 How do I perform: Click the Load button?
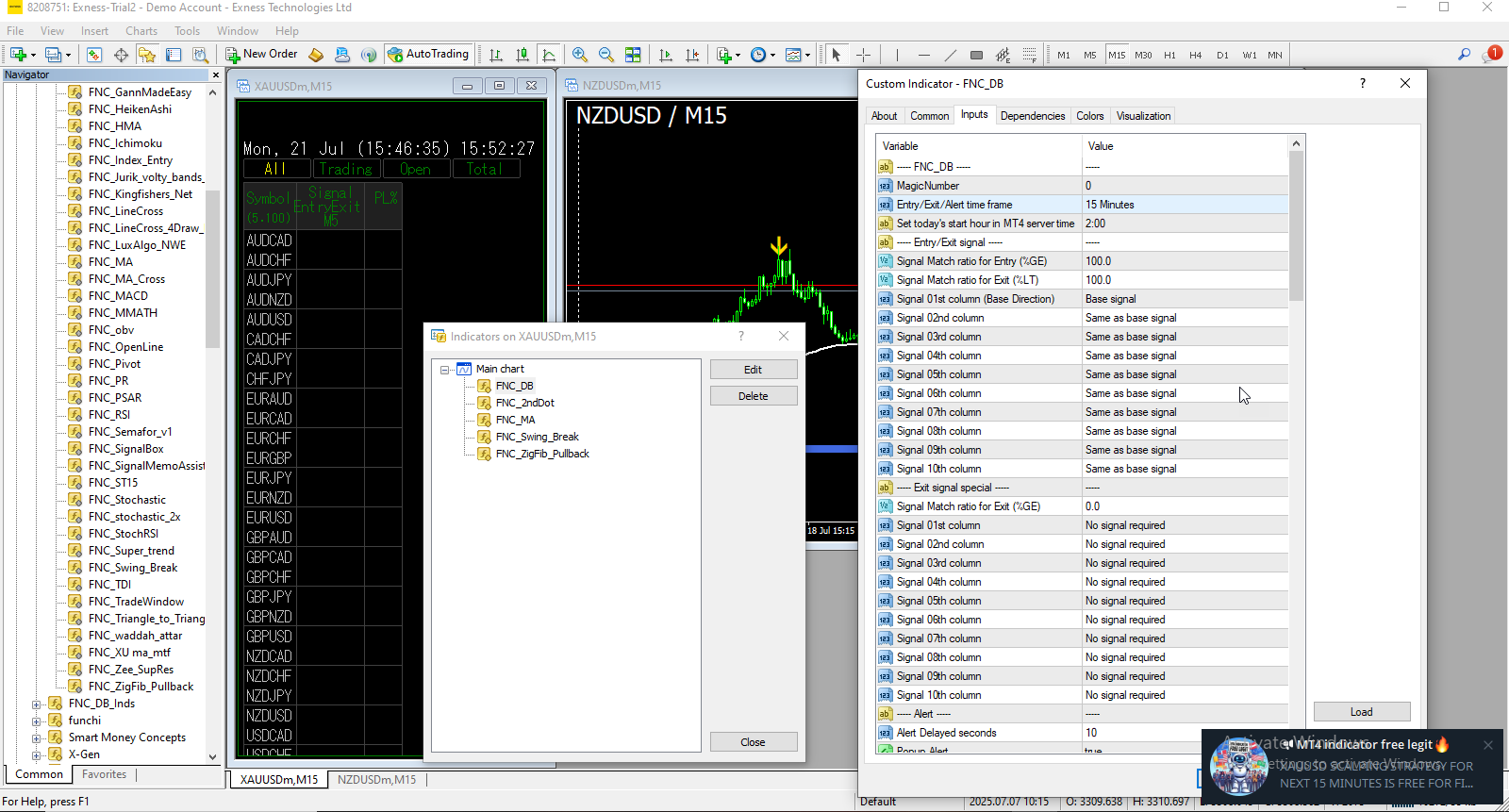click(1361, 712)
